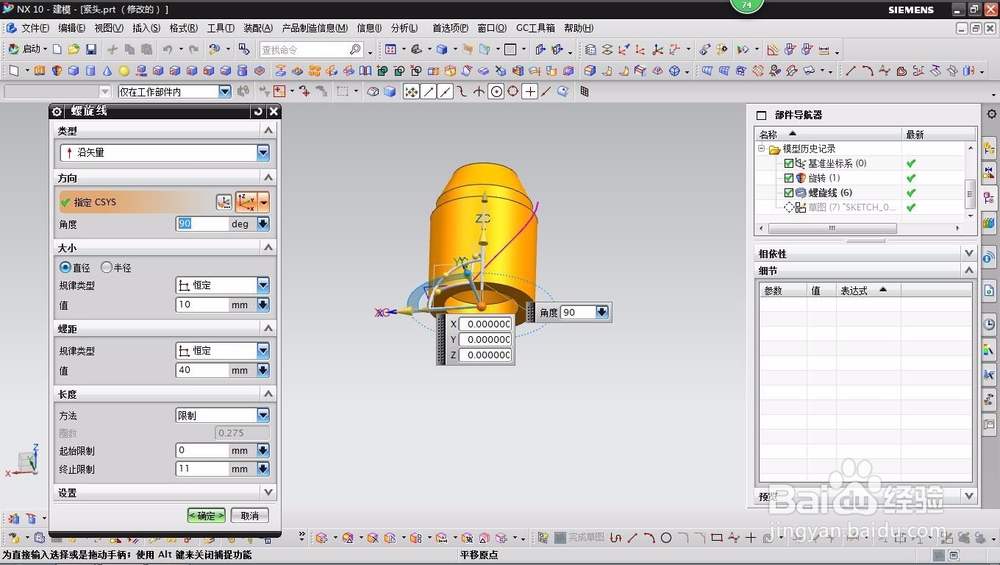Click the part navigator horizontal scrollbar
The height and width of the screenshot is (565, 1000).
click(832, 228)
